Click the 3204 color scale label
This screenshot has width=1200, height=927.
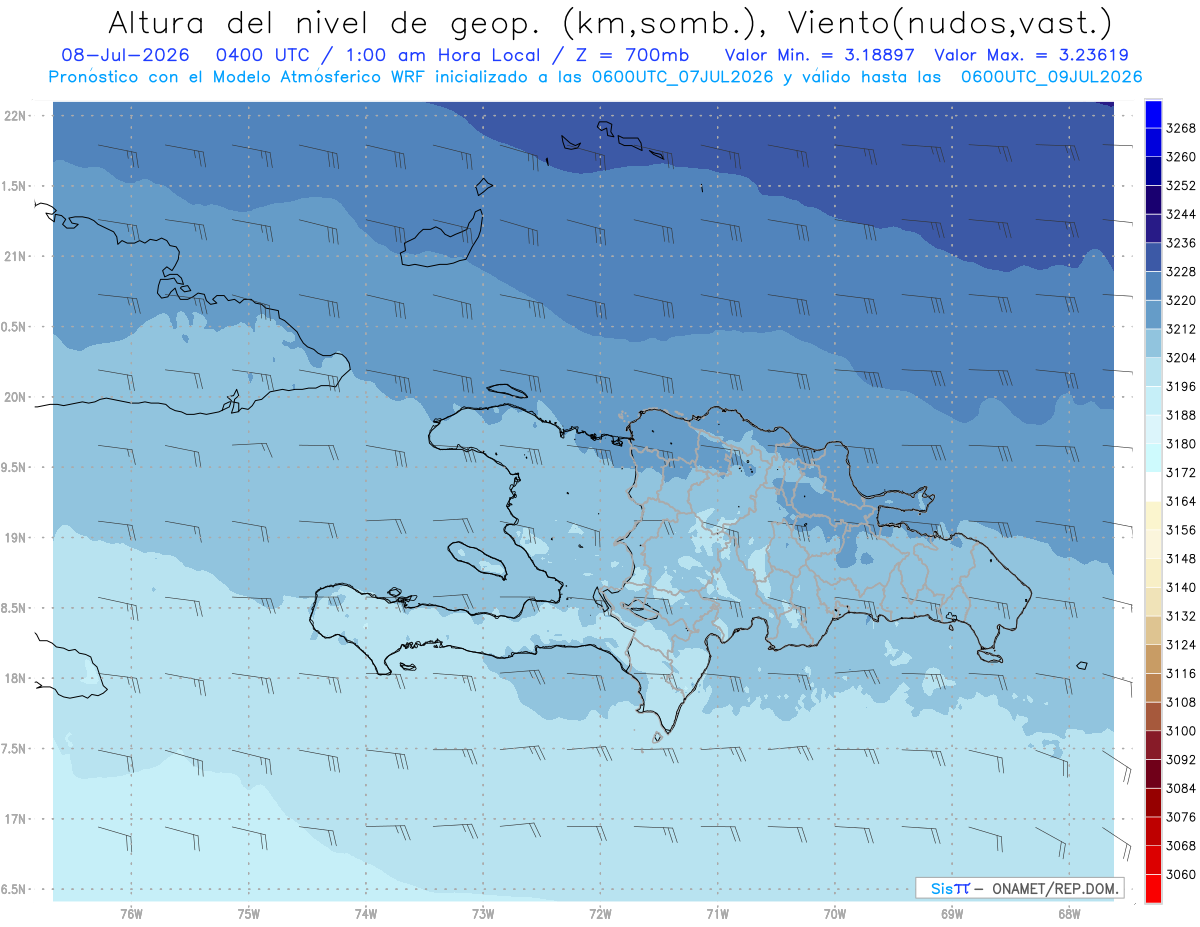[x=1181, y=357]
